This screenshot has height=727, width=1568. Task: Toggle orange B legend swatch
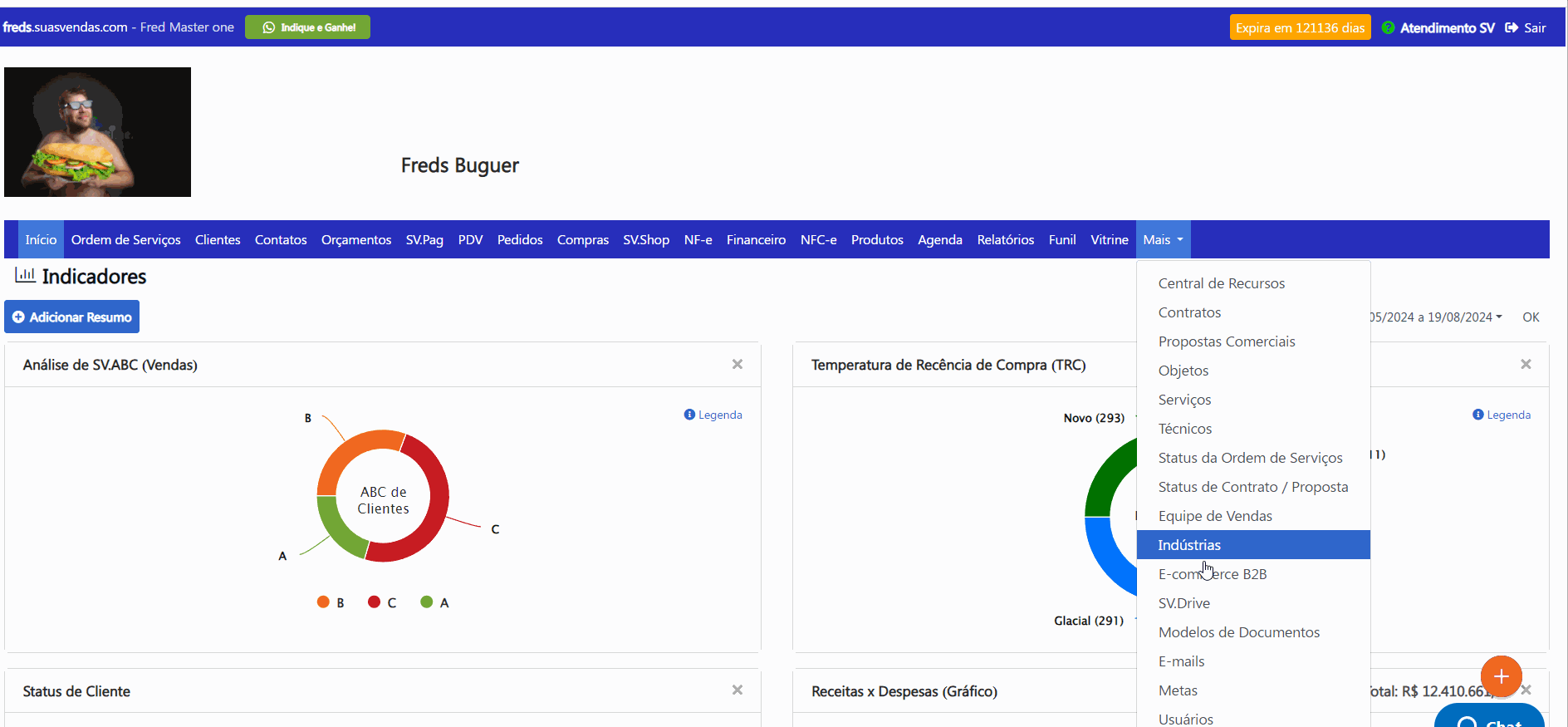pos(323,602)
